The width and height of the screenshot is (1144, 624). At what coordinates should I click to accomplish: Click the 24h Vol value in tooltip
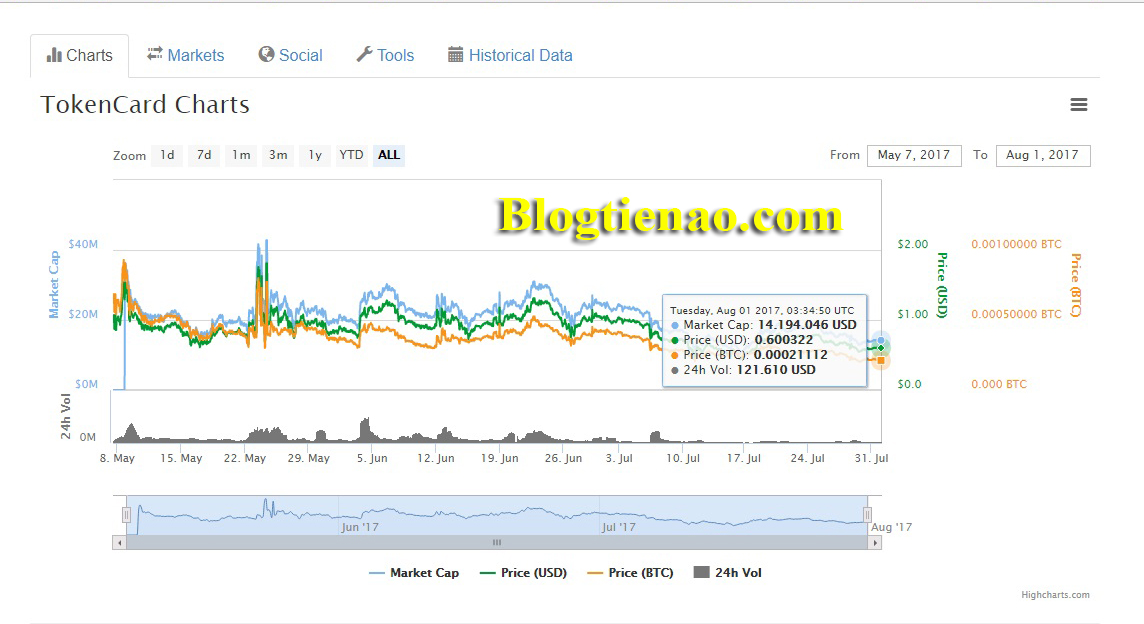point(776,370)
